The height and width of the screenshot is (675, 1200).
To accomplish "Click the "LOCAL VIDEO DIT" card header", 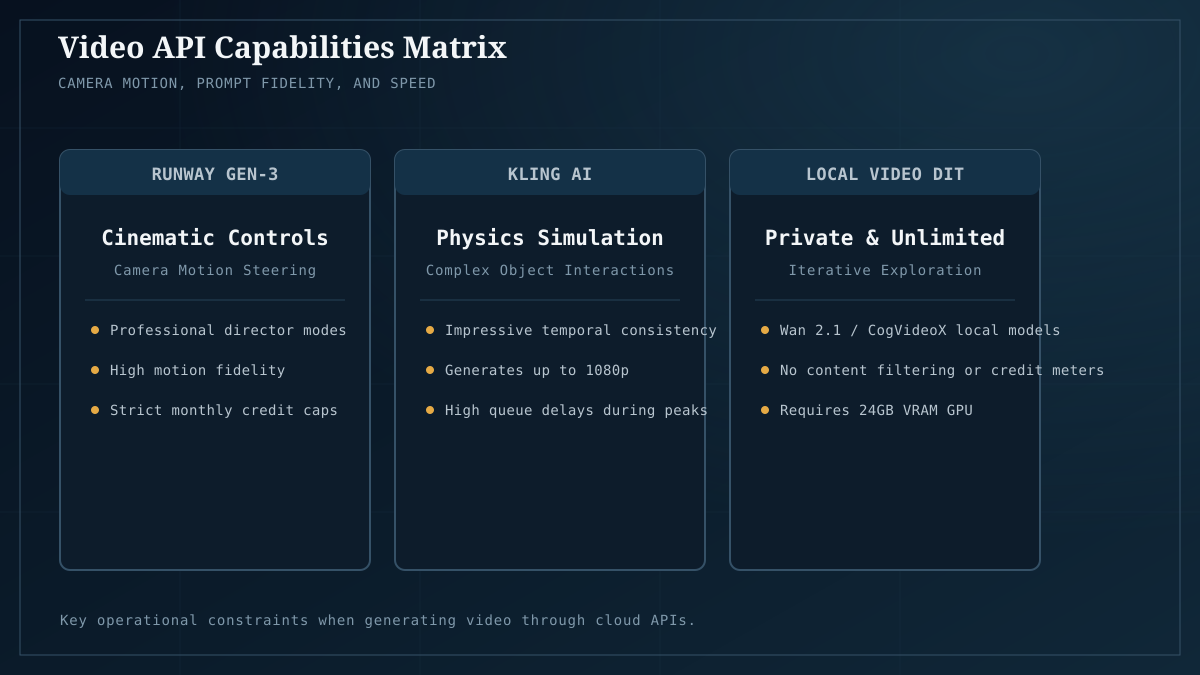I will [885, 173].
